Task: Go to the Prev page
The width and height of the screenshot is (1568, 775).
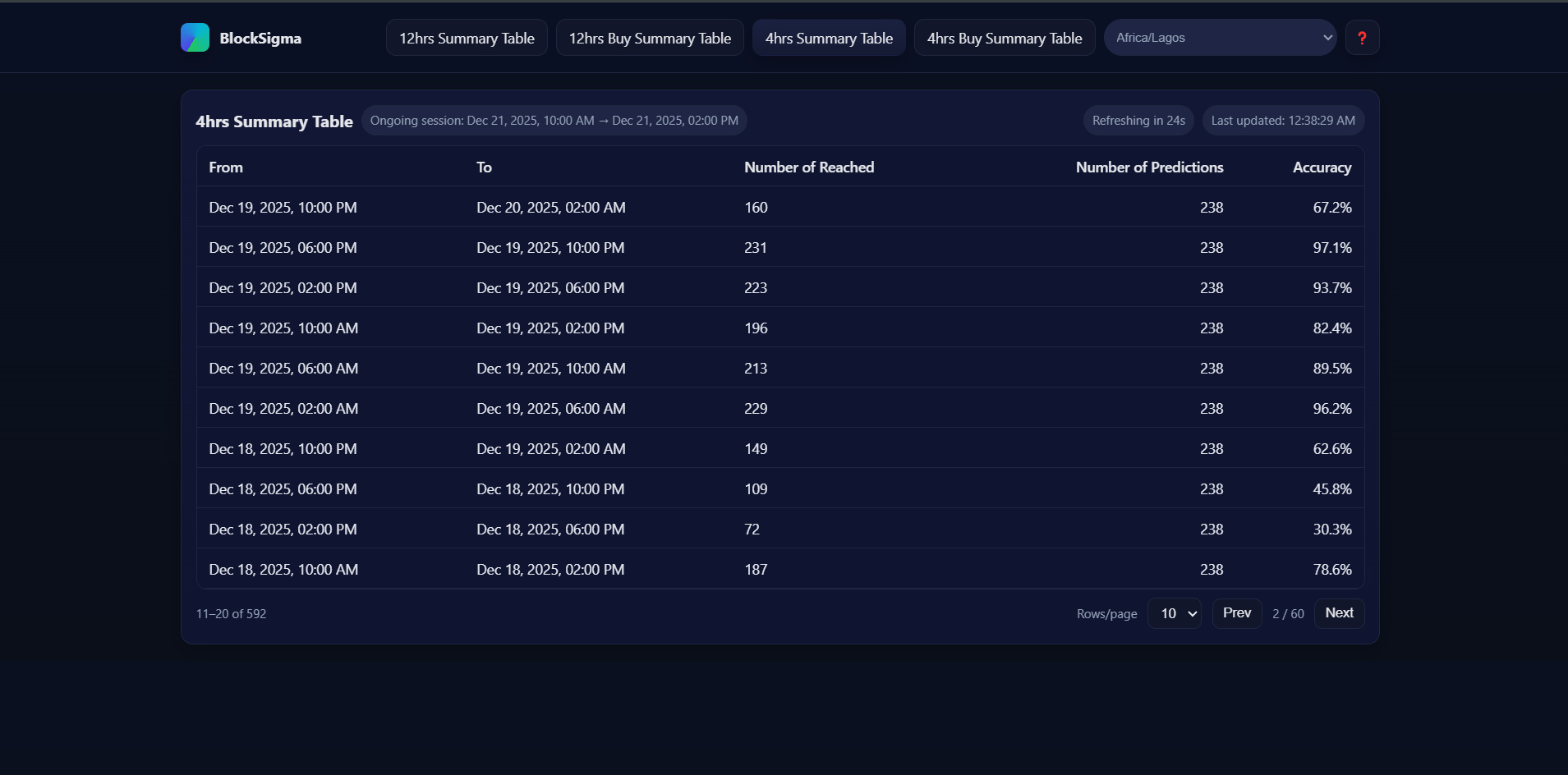Action: coord(1237,613)
